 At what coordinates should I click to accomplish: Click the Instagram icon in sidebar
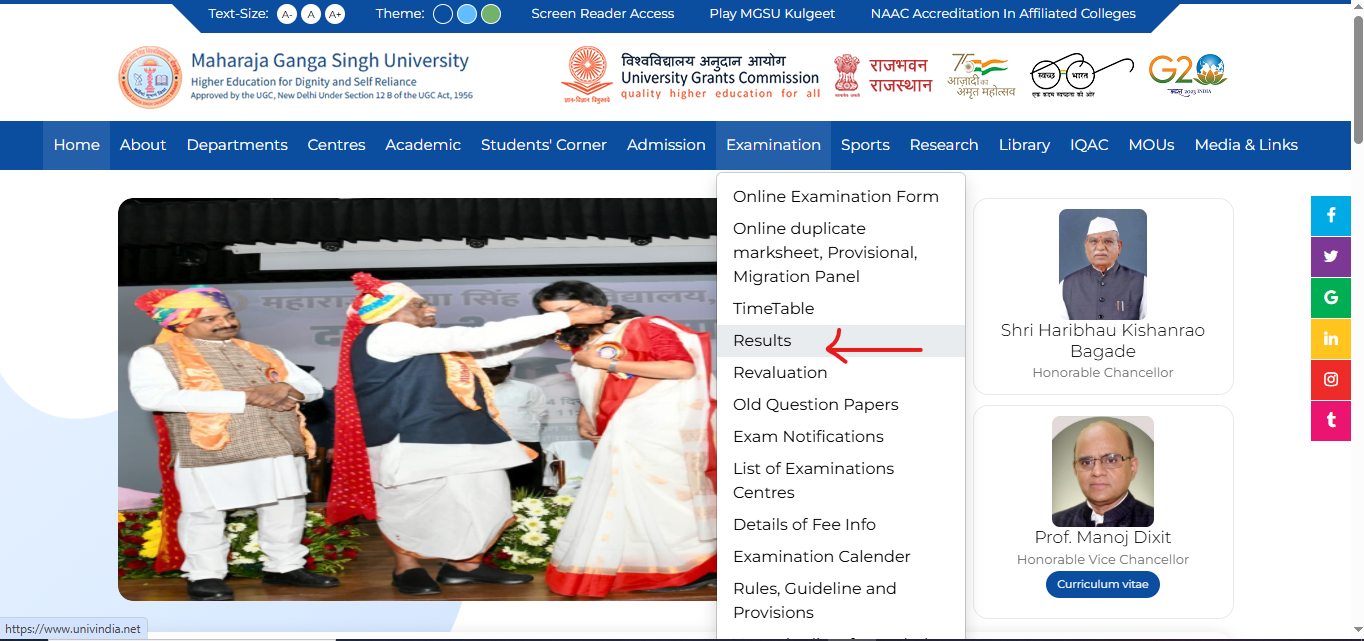[x=1330, y=379]
